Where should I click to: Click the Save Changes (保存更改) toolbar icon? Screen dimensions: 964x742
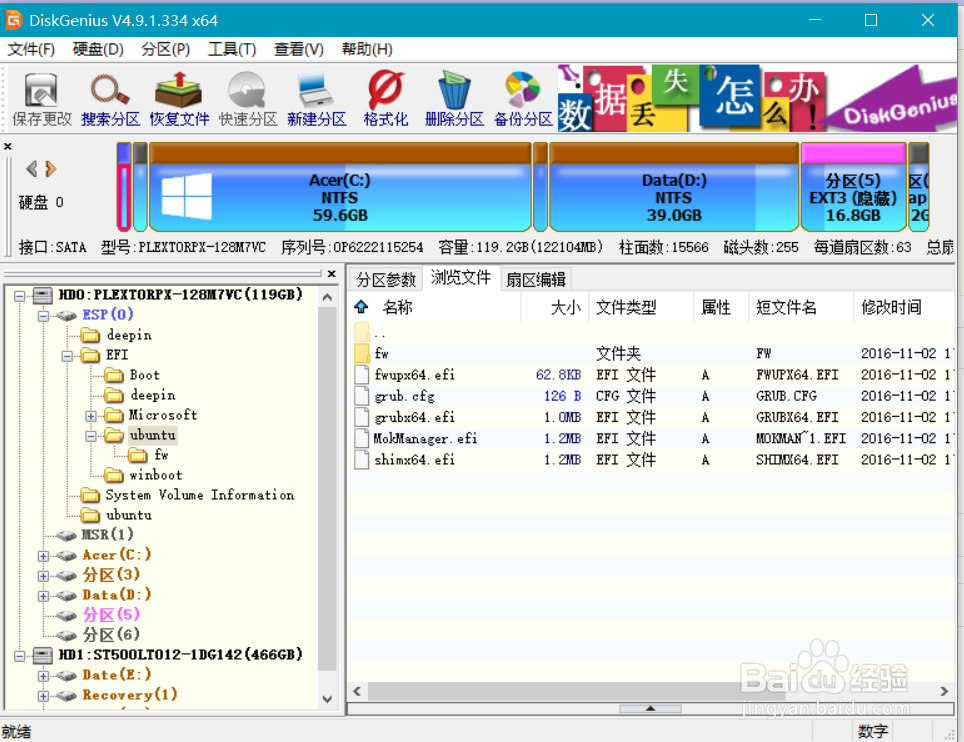click(x=42, y=98)
